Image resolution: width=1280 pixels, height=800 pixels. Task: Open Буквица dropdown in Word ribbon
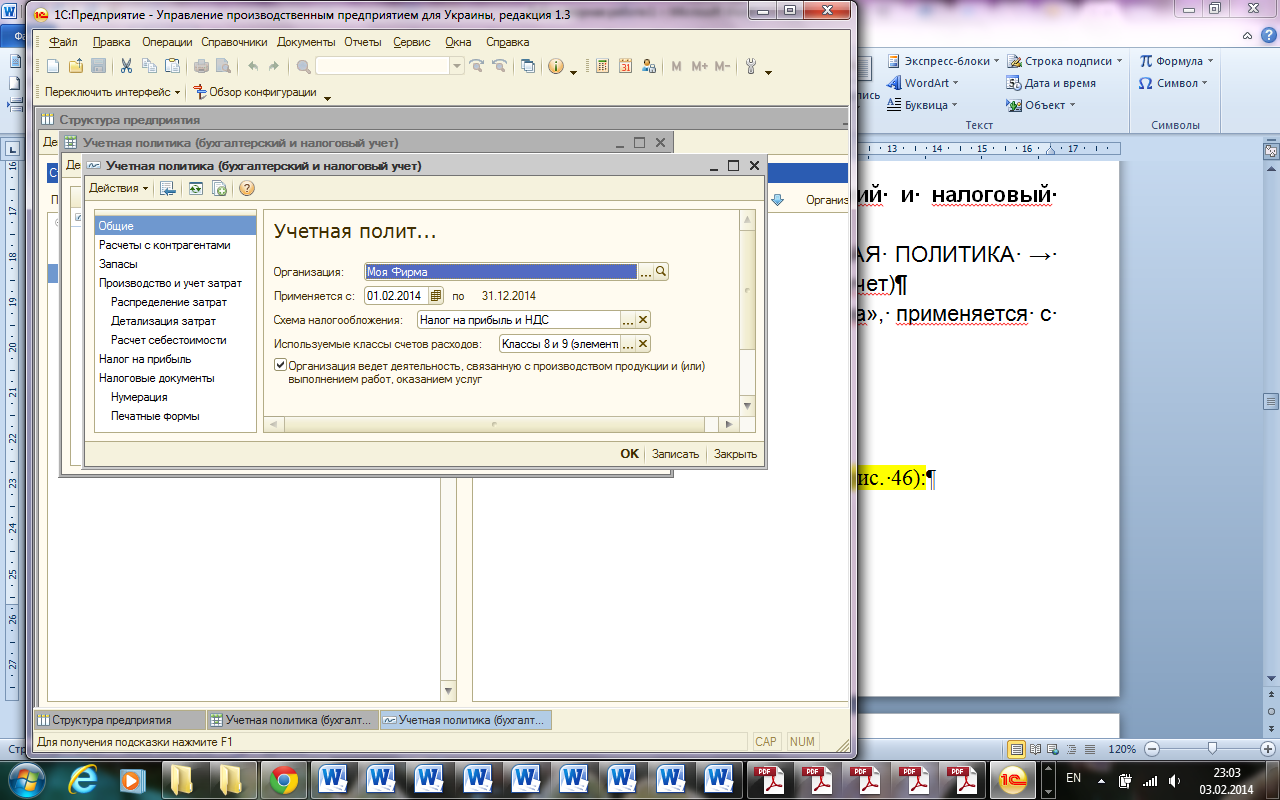921,105
